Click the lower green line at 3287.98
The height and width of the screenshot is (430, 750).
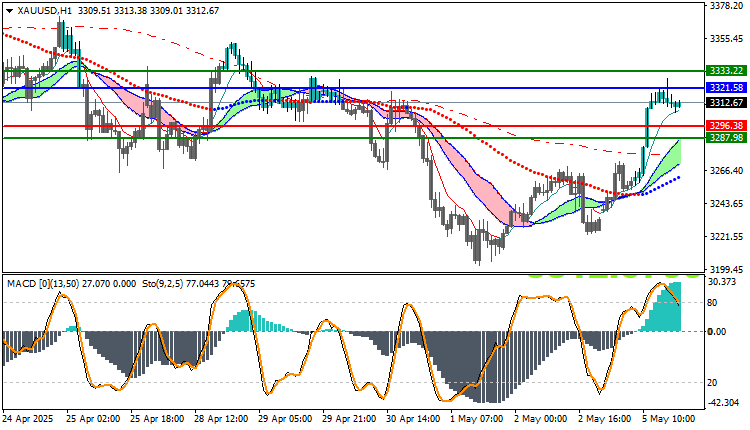tap(354, 138)
